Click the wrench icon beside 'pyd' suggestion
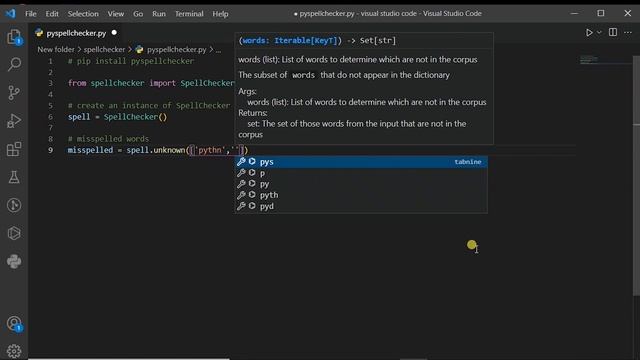Image resolution: width=640 pixels, height=360 pixels. [241, 206]
